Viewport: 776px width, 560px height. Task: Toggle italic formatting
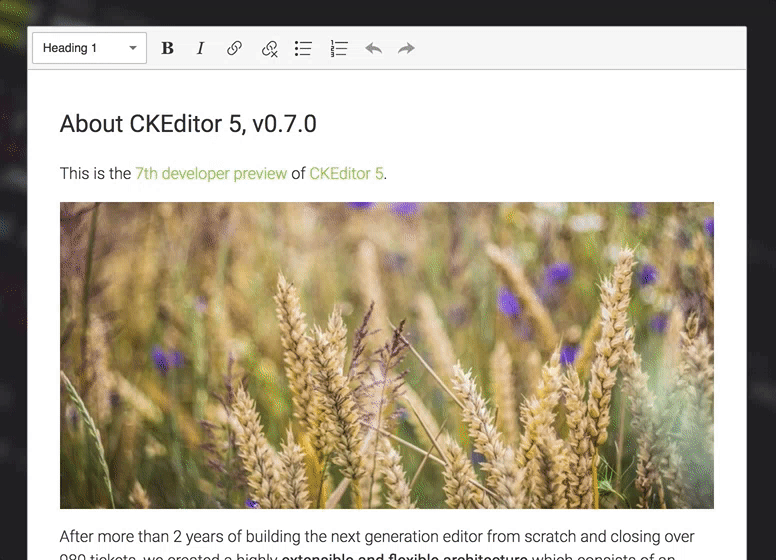click(200, 48)
